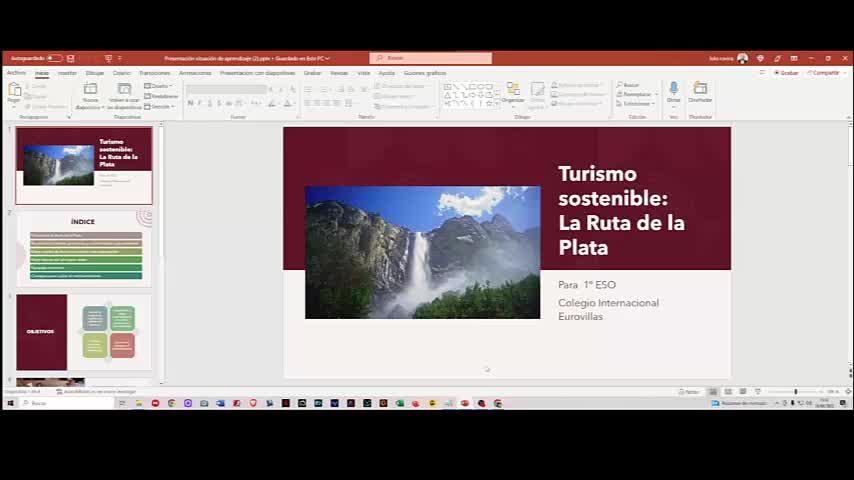854x480 pixels.
Task: Open the shapes gallery in Dibujo group
Action: 468,95
